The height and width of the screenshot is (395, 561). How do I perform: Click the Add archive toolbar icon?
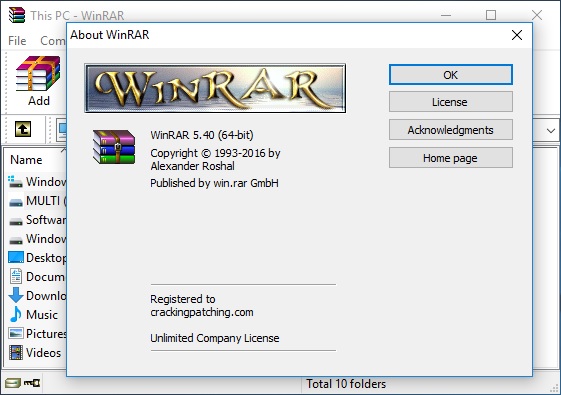tap(38, 73)
